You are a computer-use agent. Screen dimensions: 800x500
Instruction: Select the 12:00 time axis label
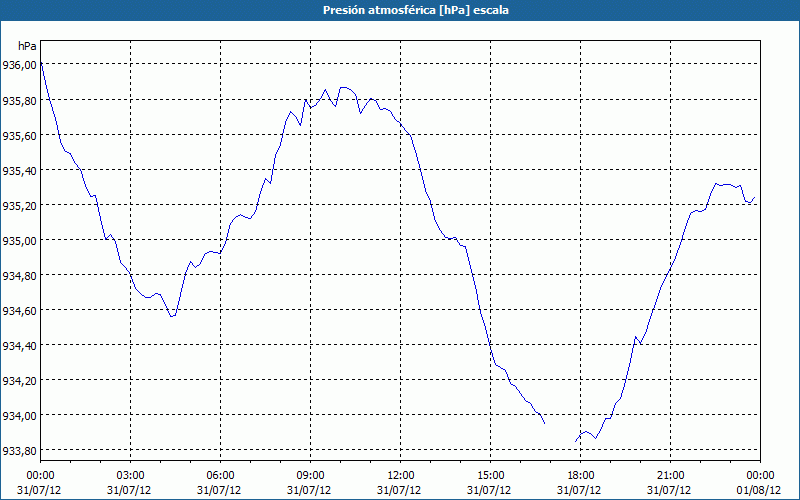pyautogui.click(x=401, y=476)
